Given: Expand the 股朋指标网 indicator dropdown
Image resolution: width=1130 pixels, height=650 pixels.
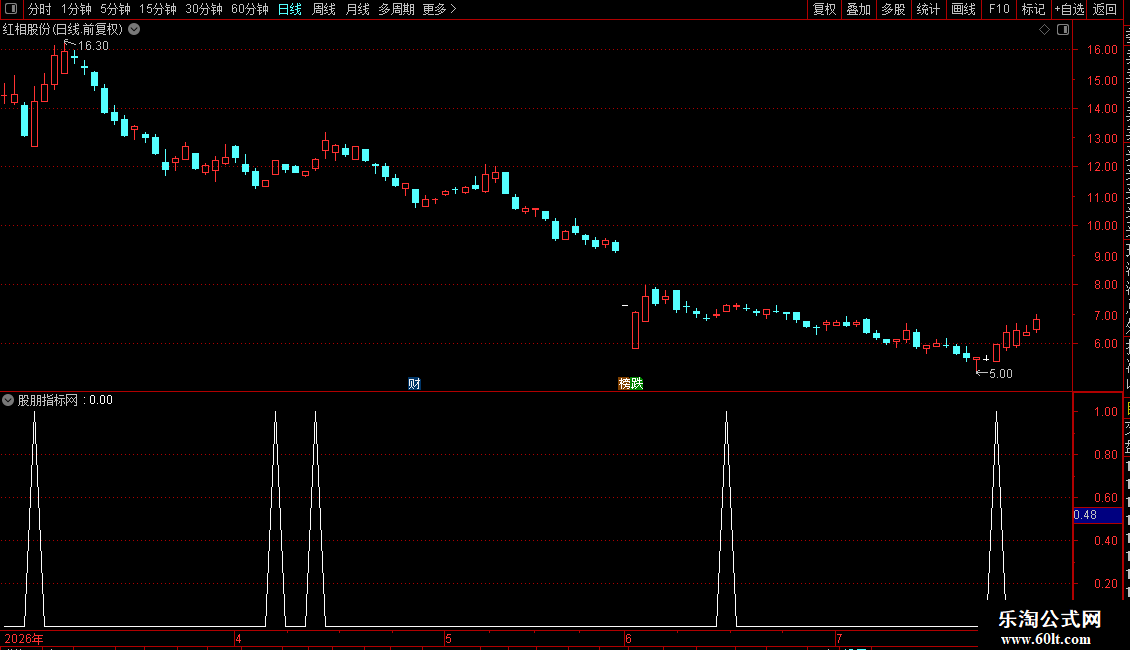Looking at the screenshot, I should pyautogui.click(x=8, y=400).
